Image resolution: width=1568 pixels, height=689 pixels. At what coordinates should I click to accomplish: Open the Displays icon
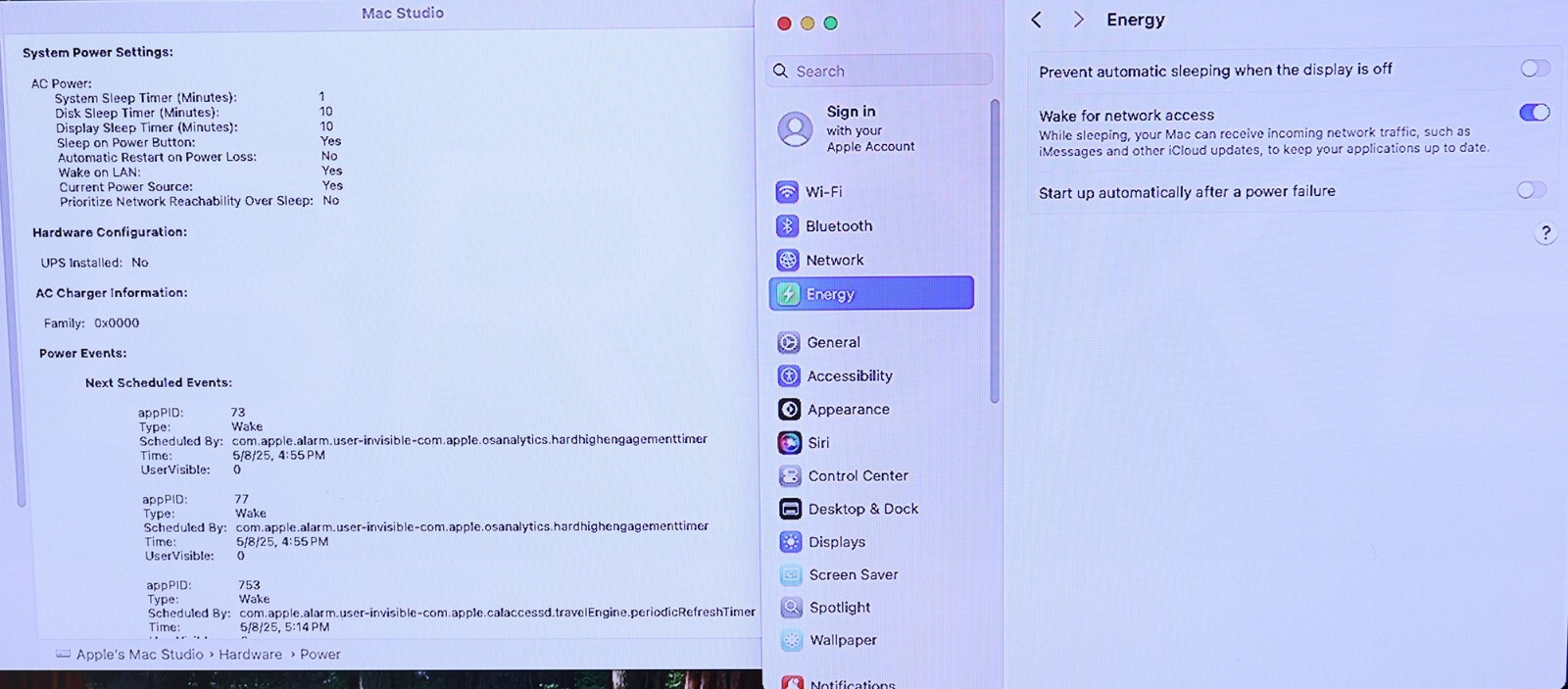[791, 542]
